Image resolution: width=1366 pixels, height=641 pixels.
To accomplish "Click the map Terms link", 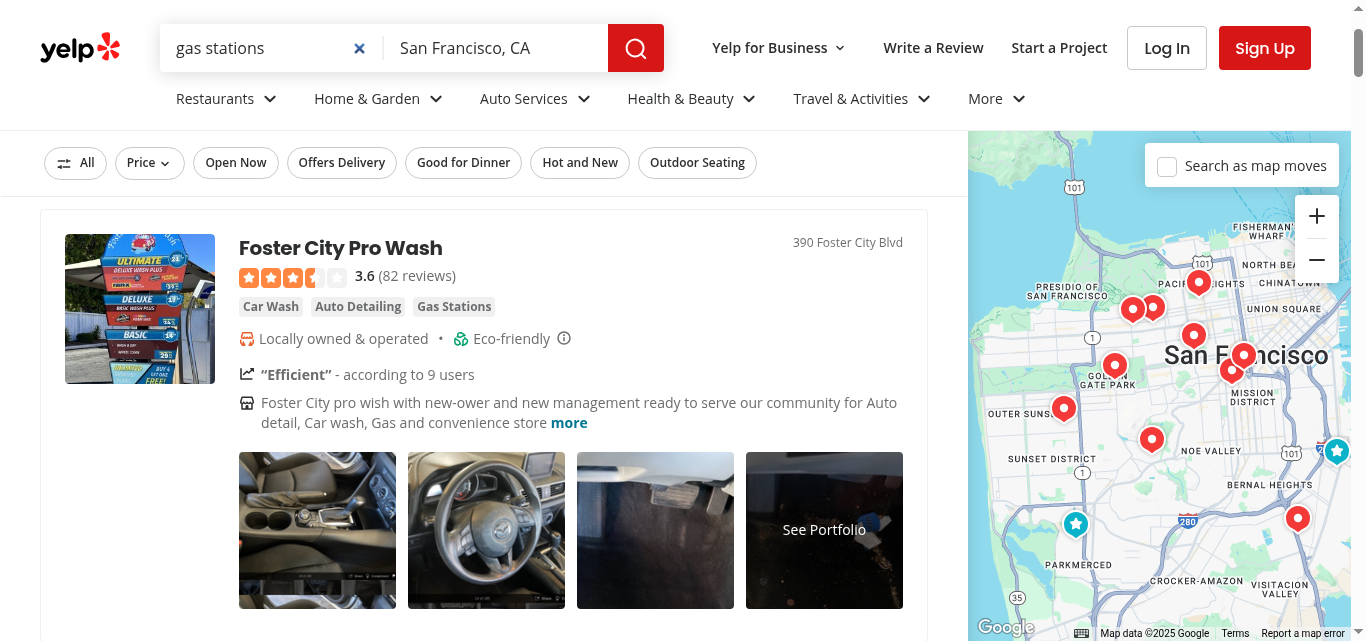I will click(1235, 633).
